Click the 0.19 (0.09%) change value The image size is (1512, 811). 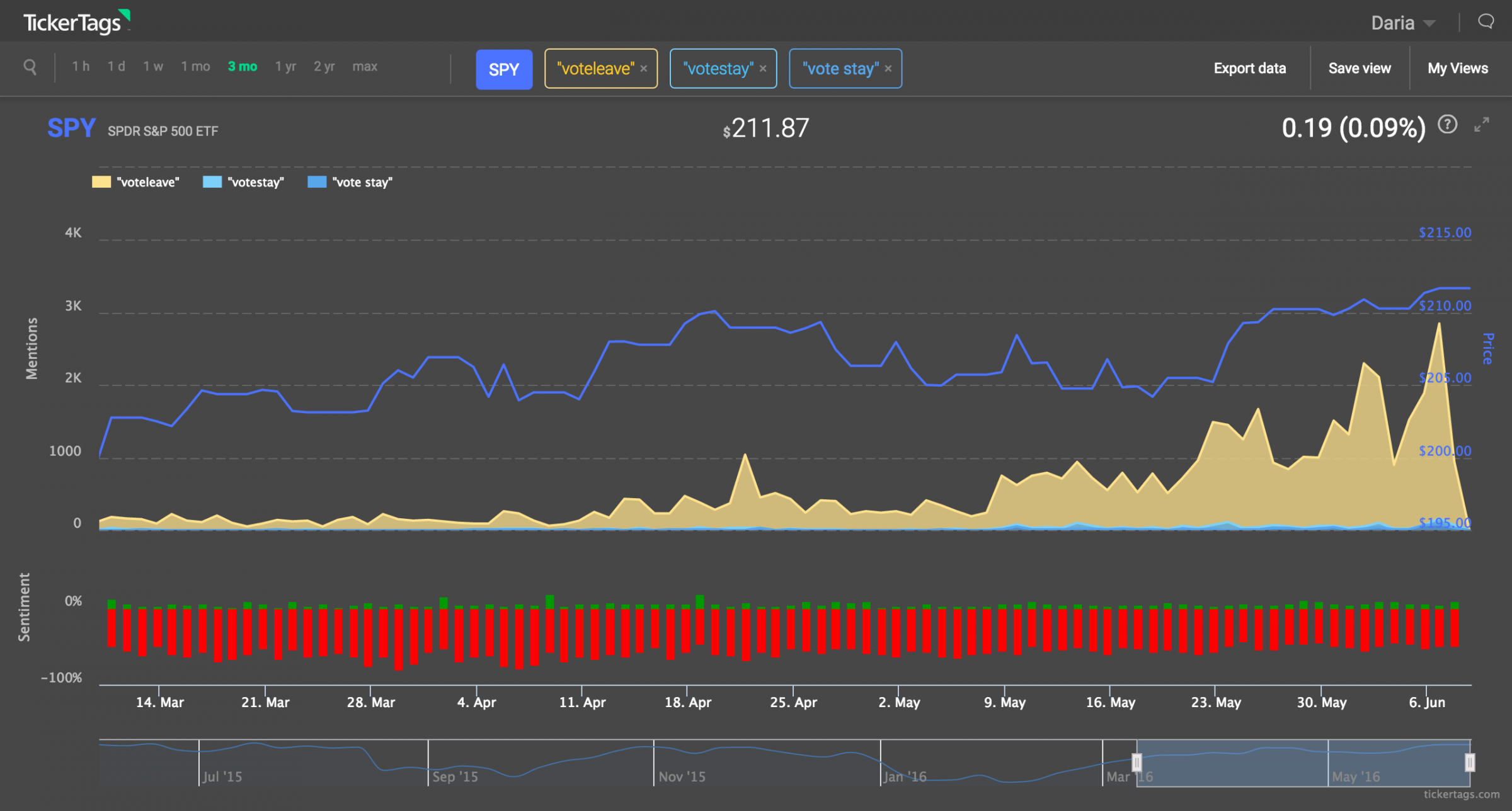click(1353, 128)
